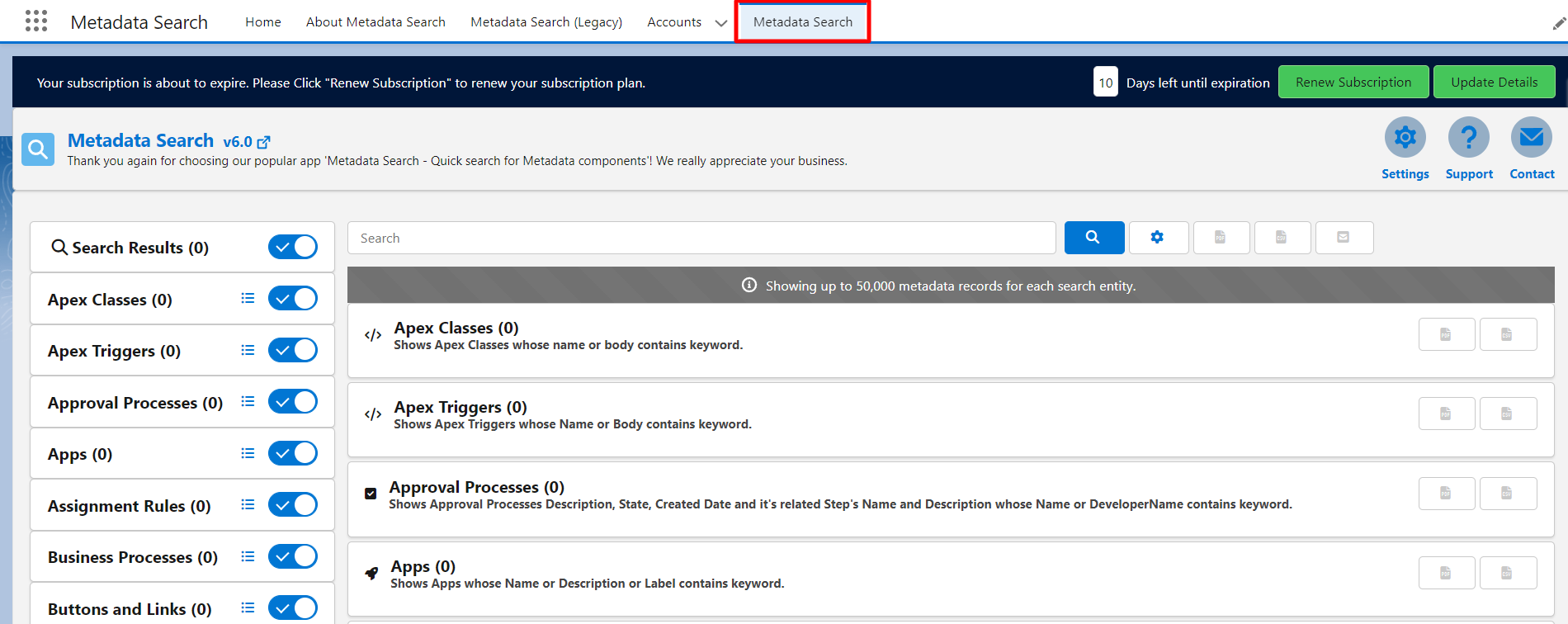Screen dimensions: 1568x624
Task: Export Apex Triggers results as CSV
Action: point(1509,414)
